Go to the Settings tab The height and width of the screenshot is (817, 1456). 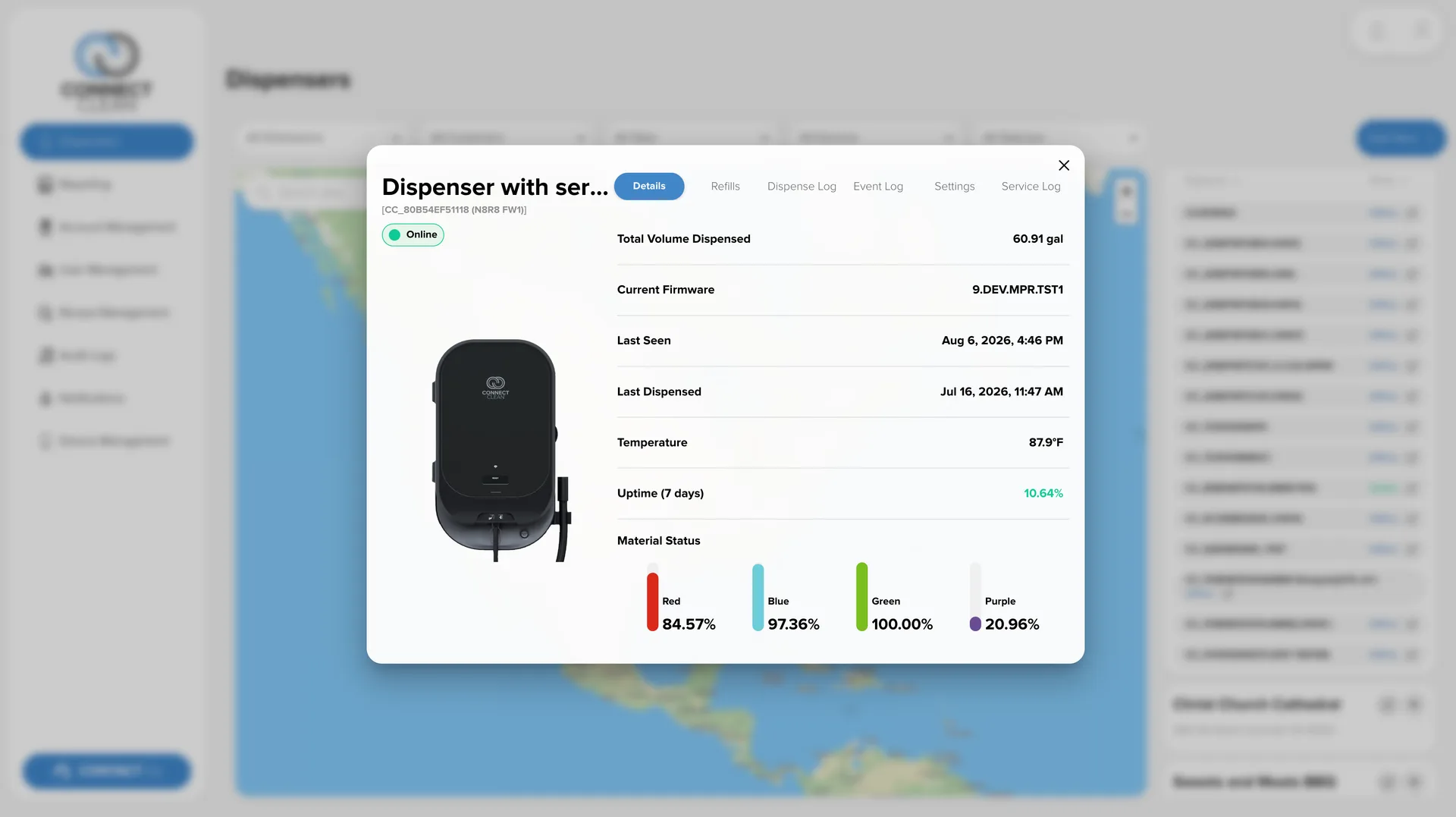(x=955, y=187)
